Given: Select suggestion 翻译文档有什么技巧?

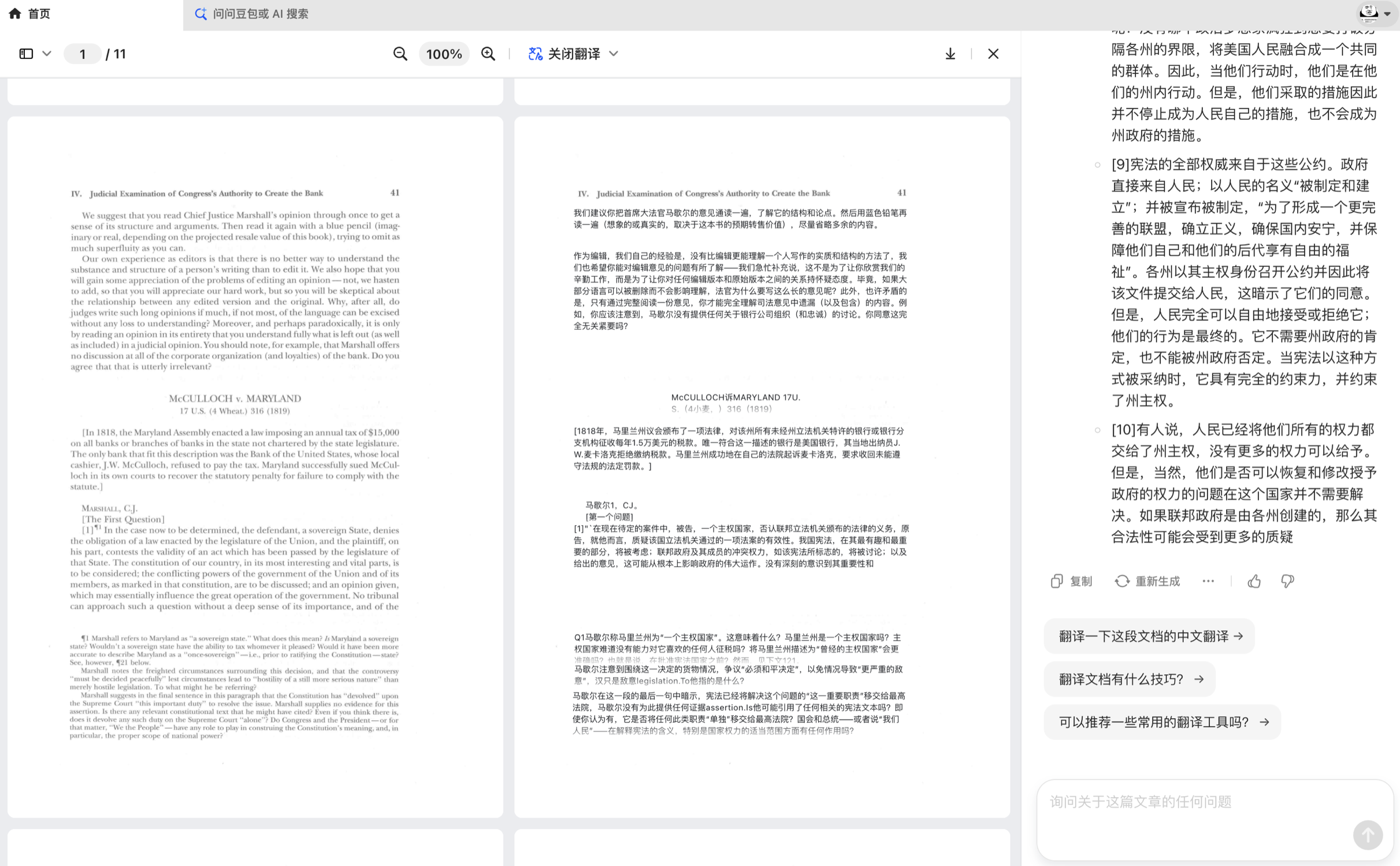Looking at the screenshot, I should pyautogui.click(x=1130, y=679).
